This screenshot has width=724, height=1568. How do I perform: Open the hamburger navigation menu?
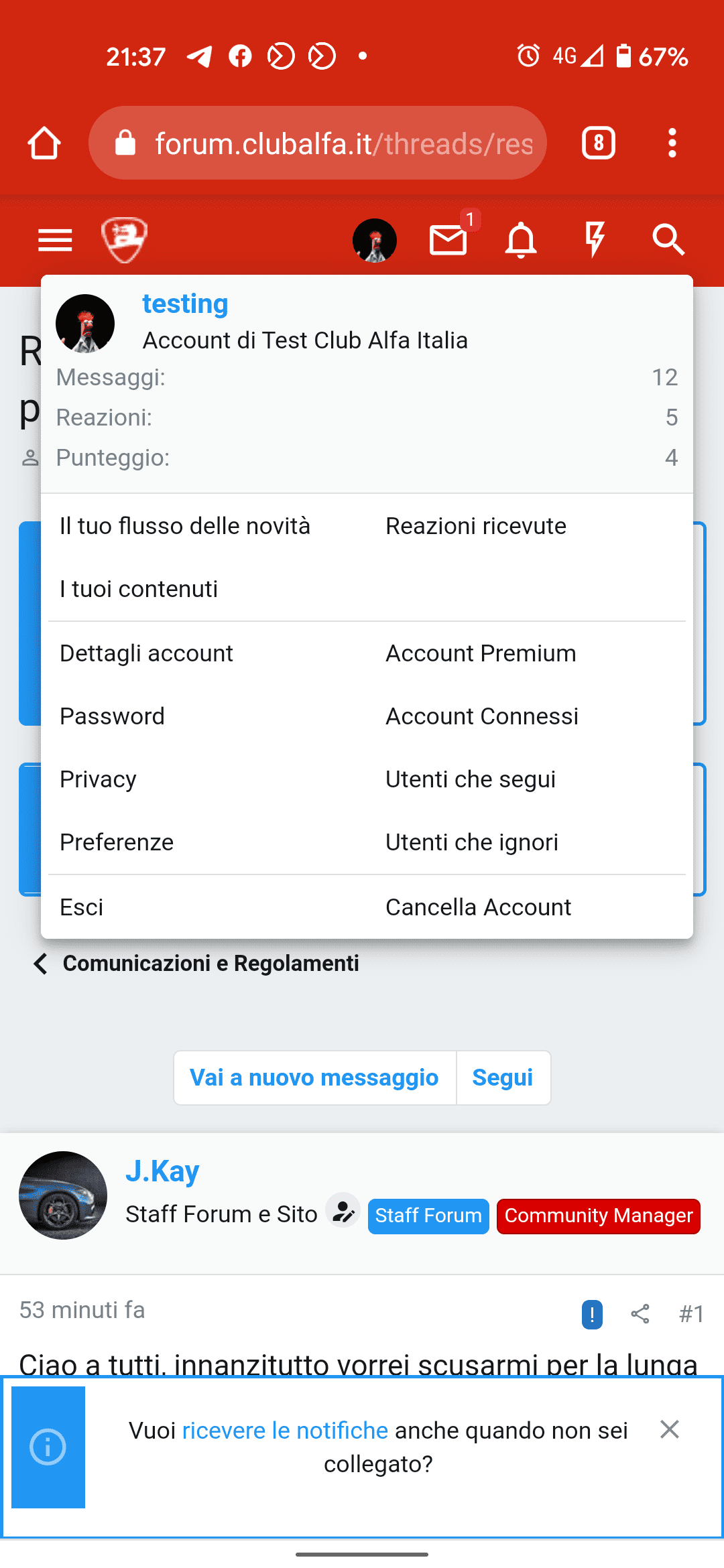tap(55, 240)
